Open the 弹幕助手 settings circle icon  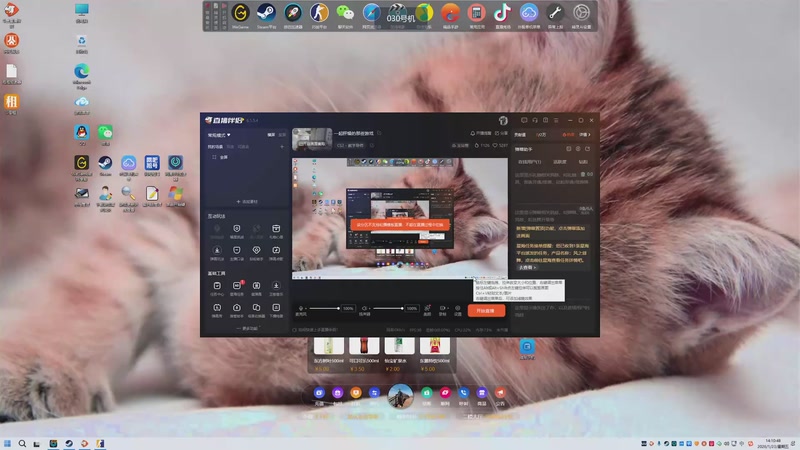578,149
